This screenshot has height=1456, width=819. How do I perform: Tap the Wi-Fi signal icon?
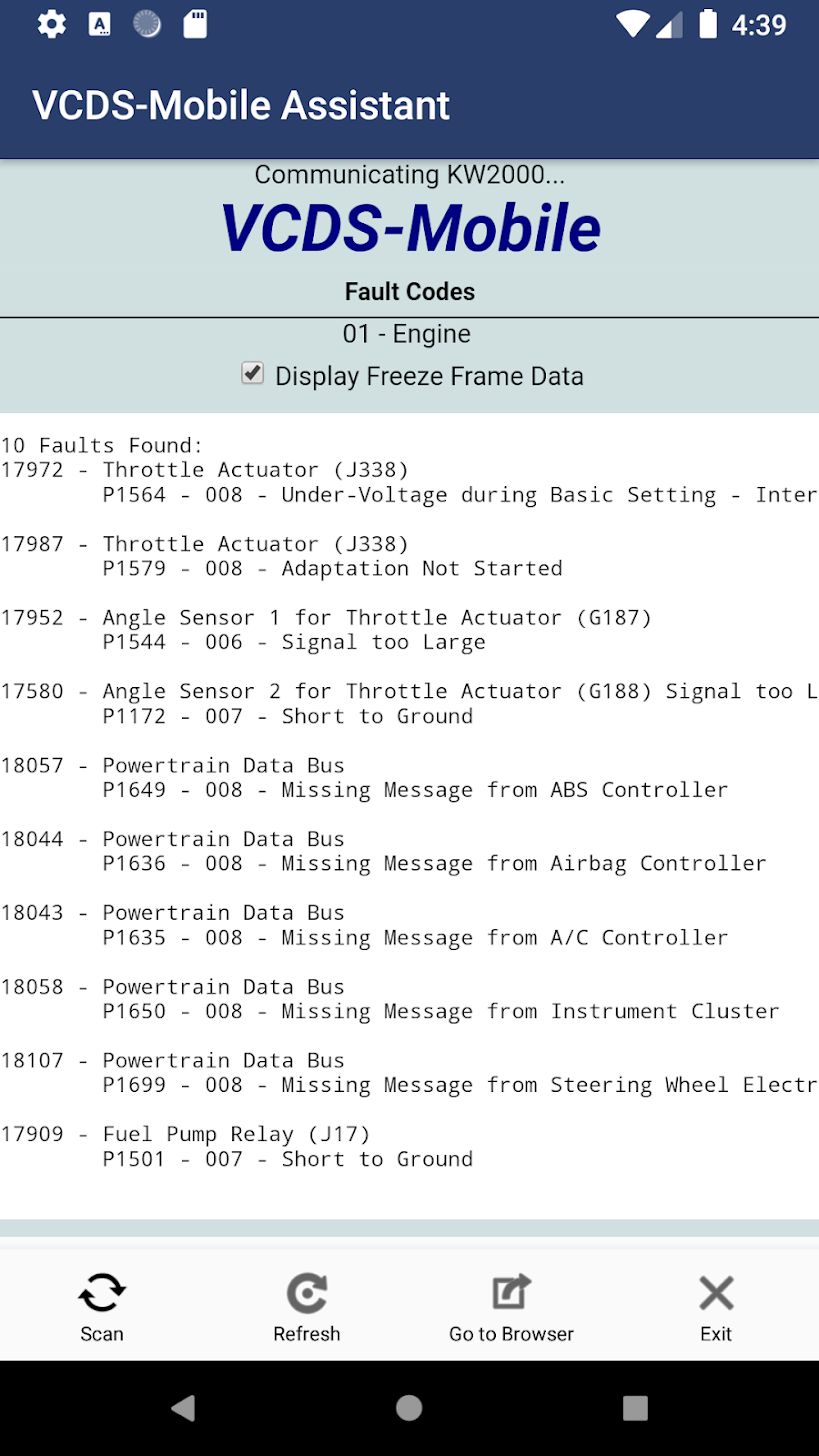(x=632, y=24)
